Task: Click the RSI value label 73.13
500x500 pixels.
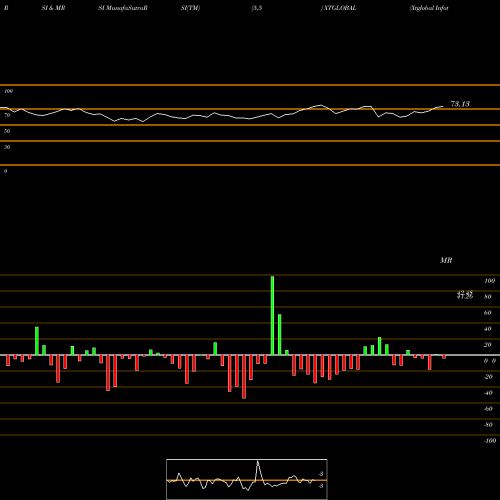Action: (x=460, y=104)
